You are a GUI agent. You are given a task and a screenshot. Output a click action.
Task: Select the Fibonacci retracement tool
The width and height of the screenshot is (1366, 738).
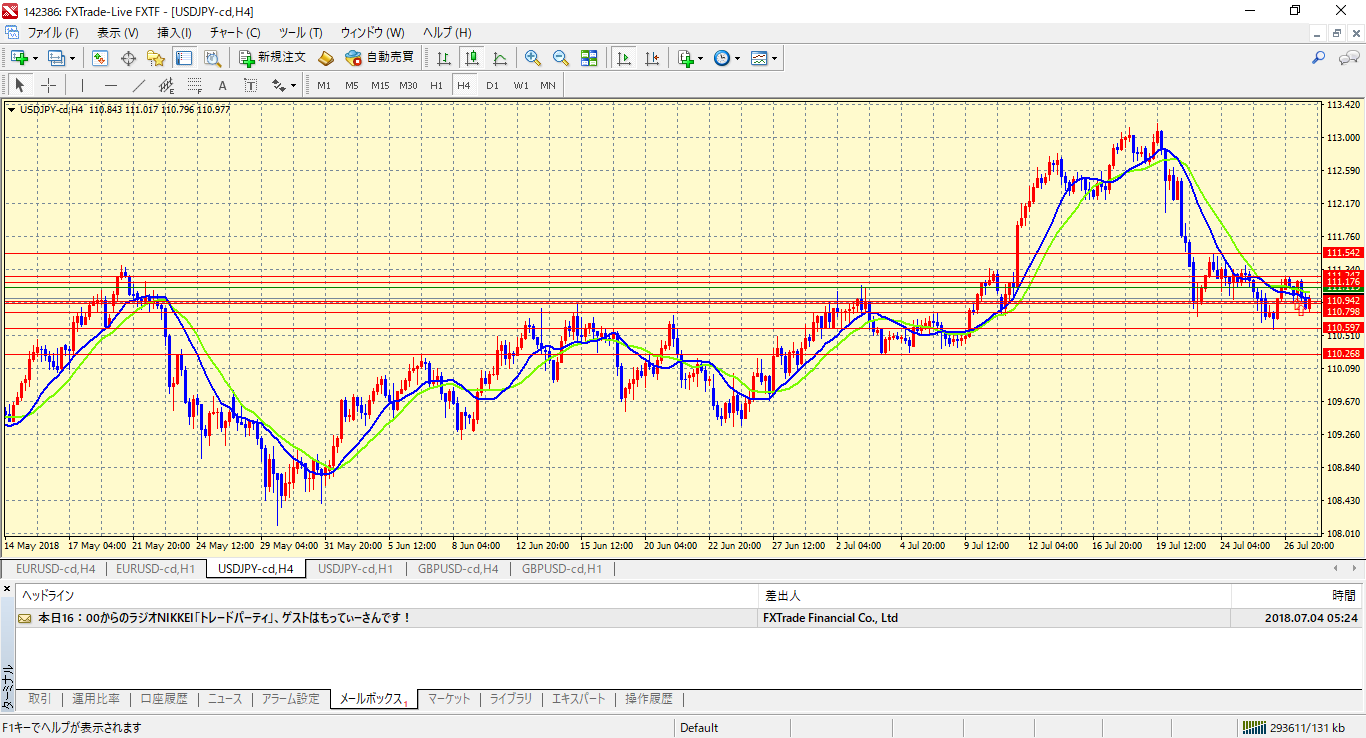tap(194, 85)
